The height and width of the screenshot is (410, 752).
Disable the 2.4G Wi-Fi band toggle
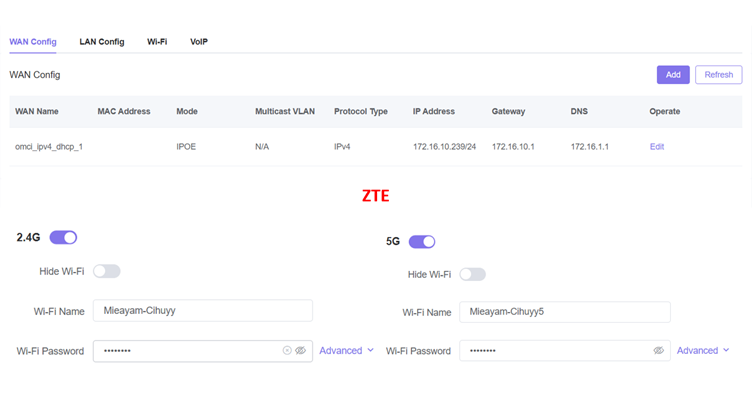coord(63,237)
